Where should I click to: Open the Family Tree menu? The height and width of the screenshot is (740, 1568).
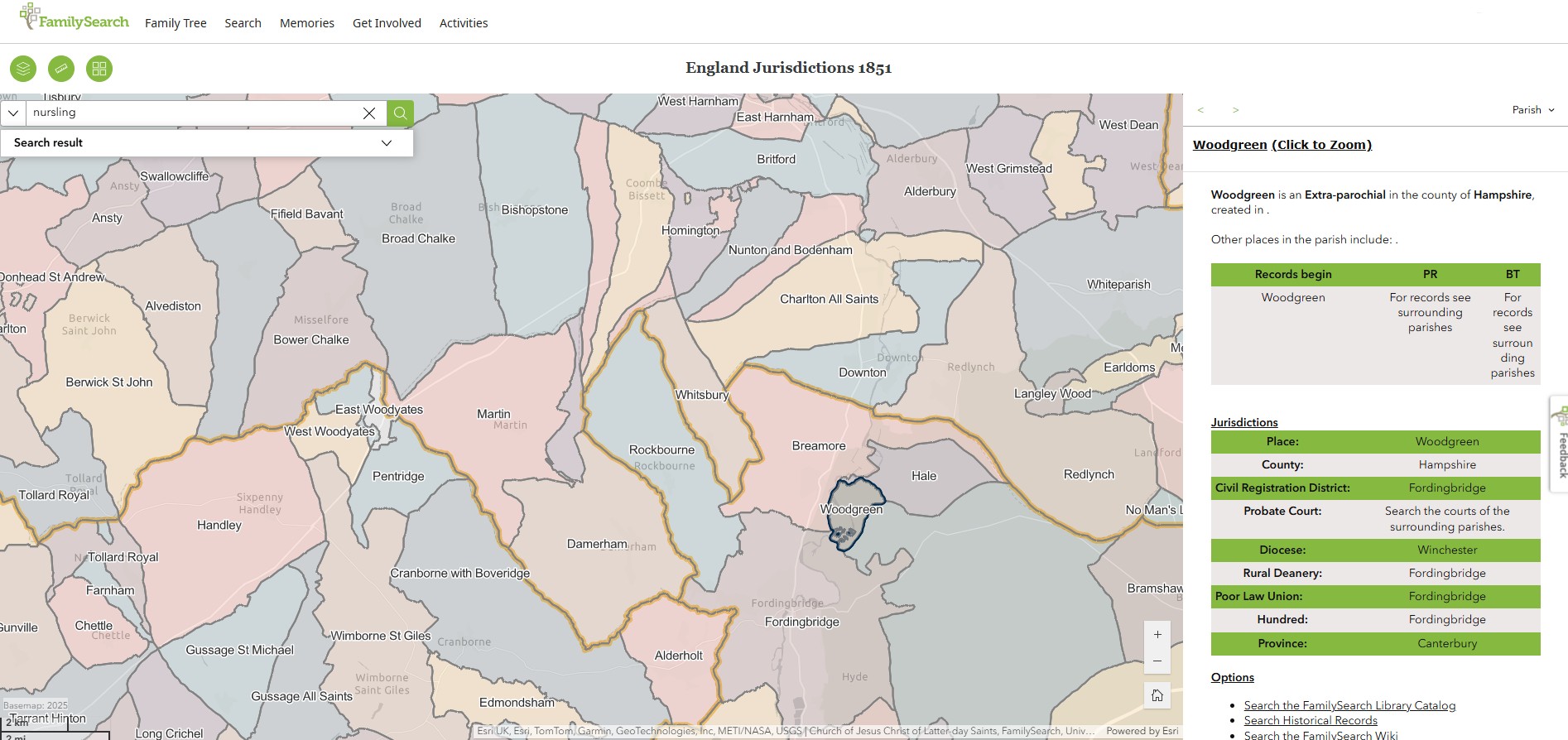pos(176,23)
